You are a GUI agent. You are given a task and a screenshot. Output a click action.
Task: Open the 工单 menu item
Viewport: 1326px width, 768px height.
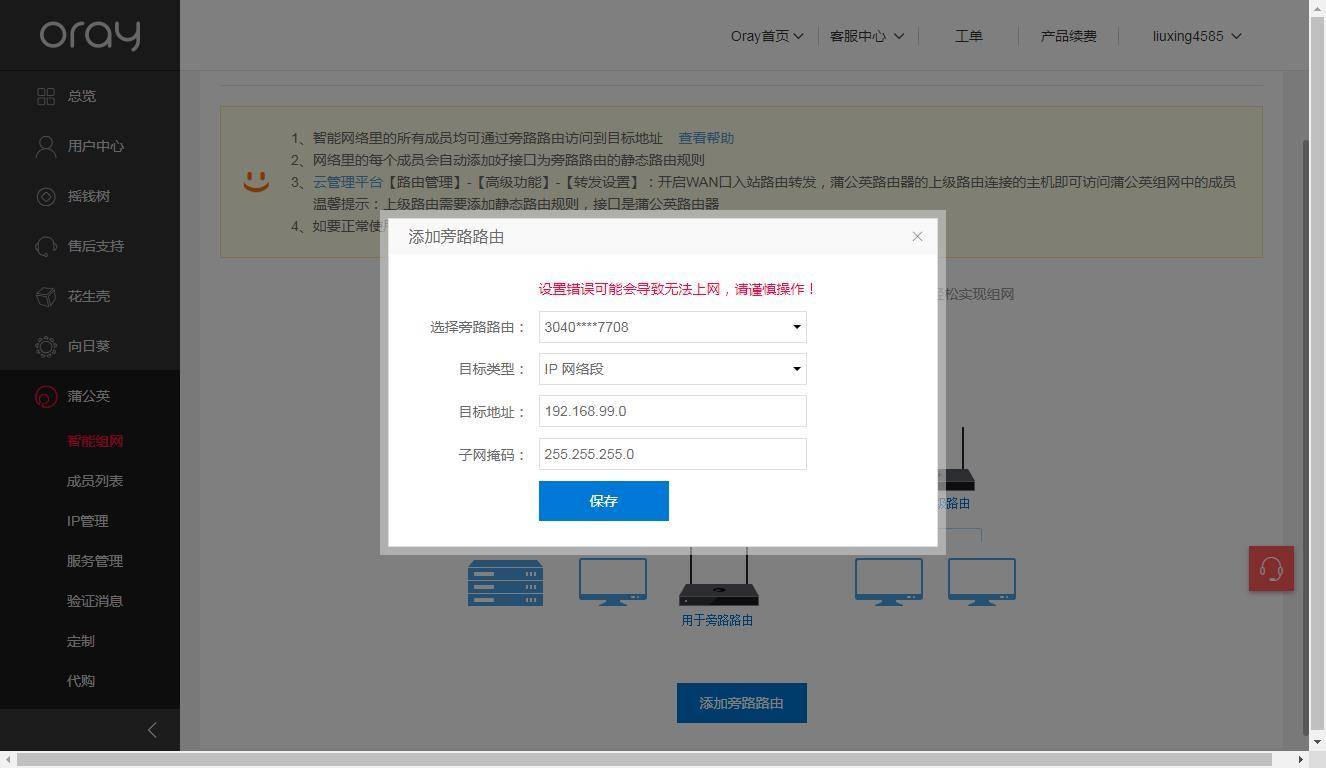tap(968, 36)
